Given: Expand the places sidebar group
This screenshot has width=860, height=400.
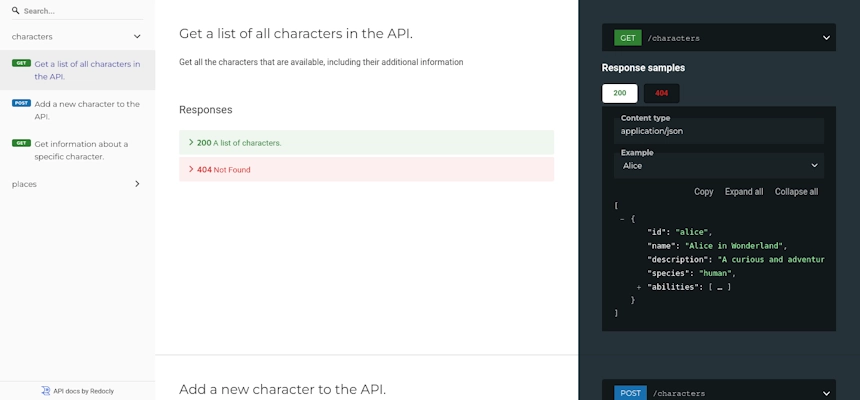Looking at the screenshot, I should click(77, 184).
